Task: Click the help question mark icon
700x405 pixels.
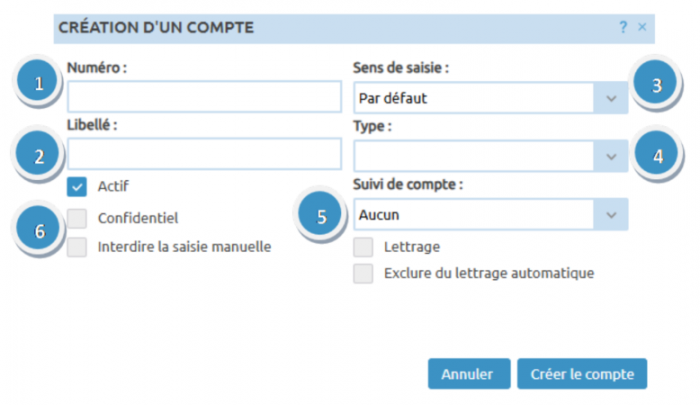Action: click(623, 28)
